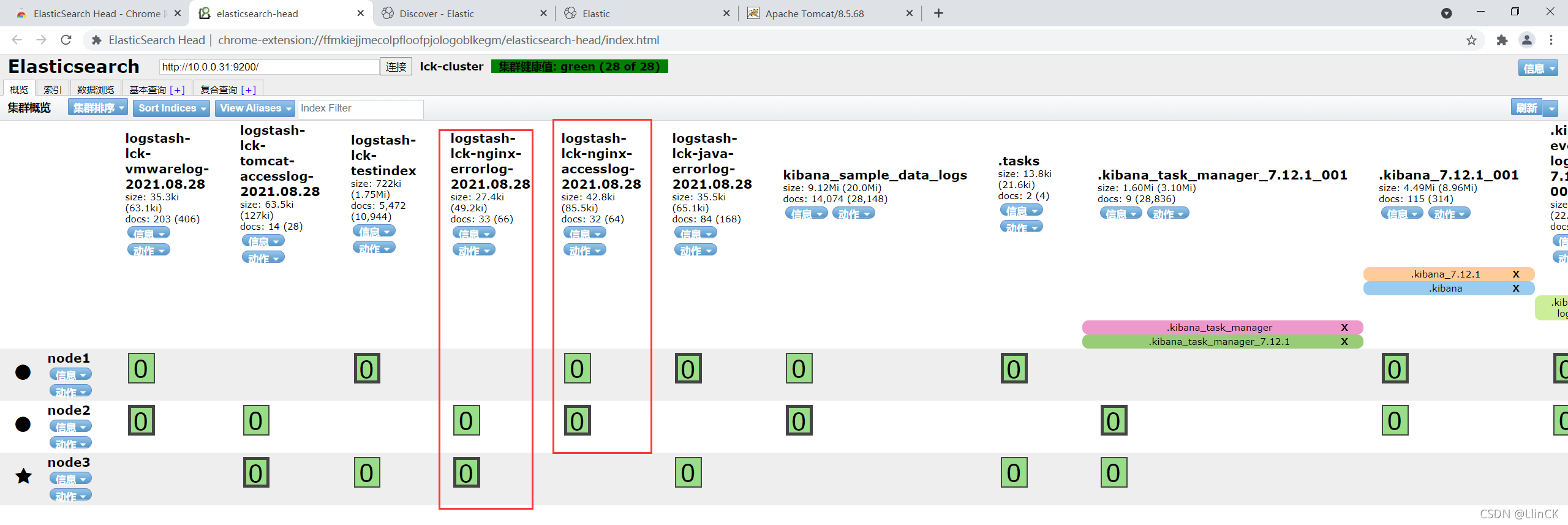Close the Discover - Elastic tab
The image size is (1568, 525).
pos(543,13)
